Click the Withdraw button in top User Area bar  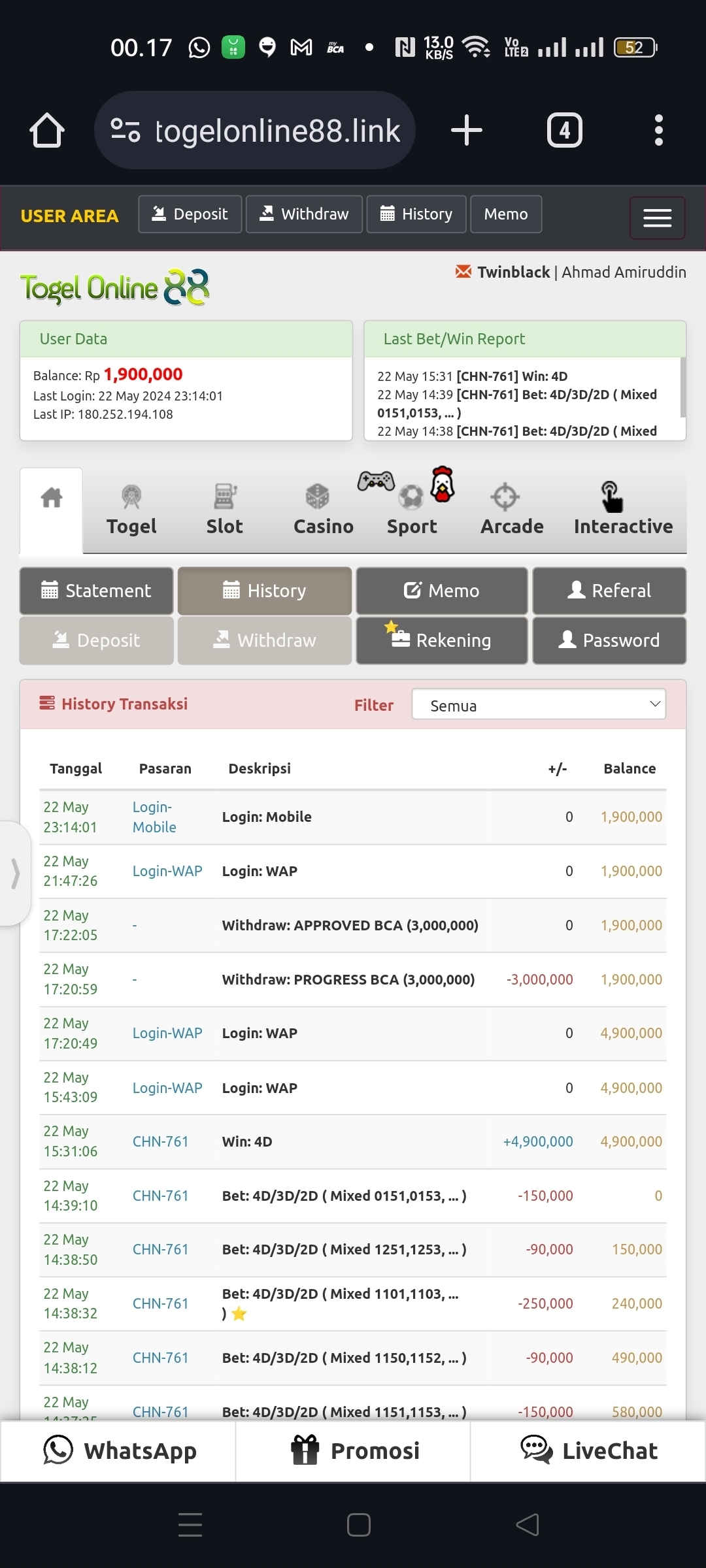(x=304, y=214)
